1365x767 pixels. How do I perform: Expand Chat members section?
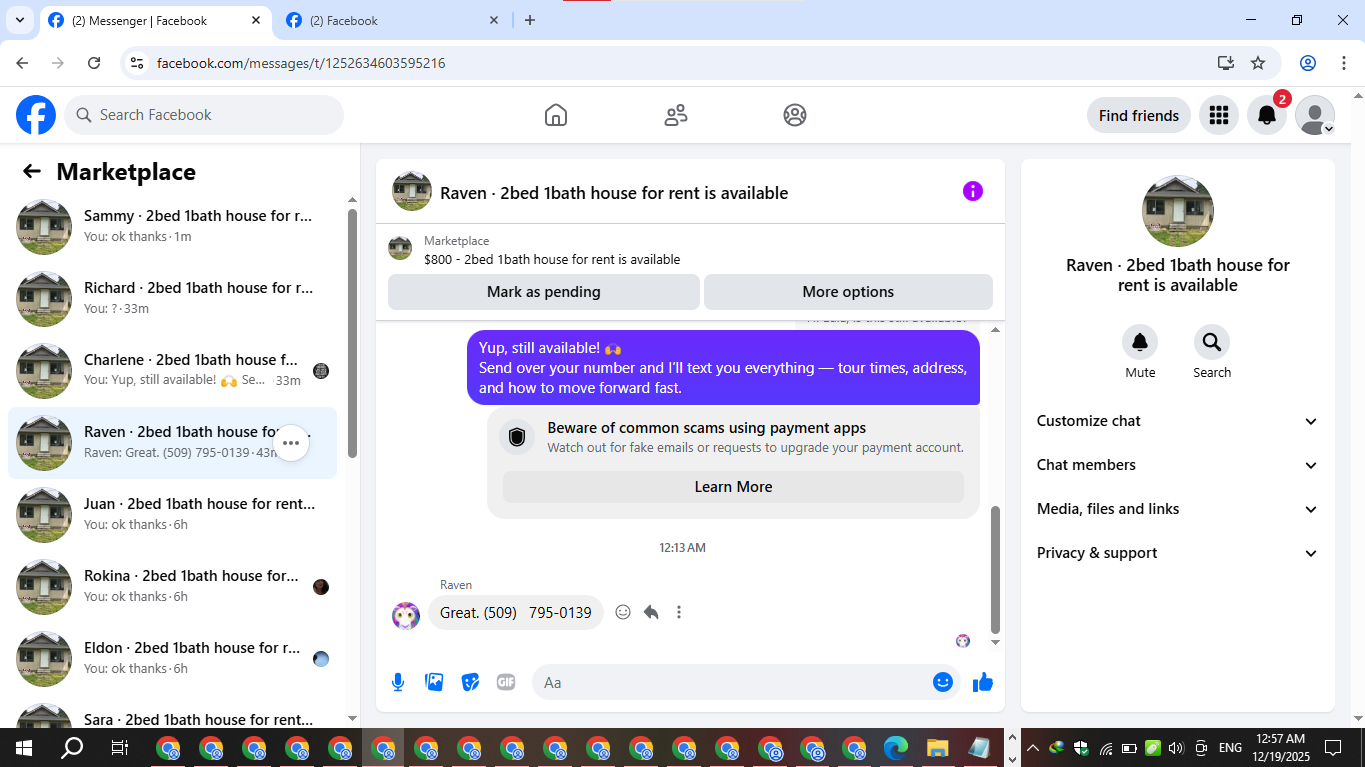[1178, 465]
